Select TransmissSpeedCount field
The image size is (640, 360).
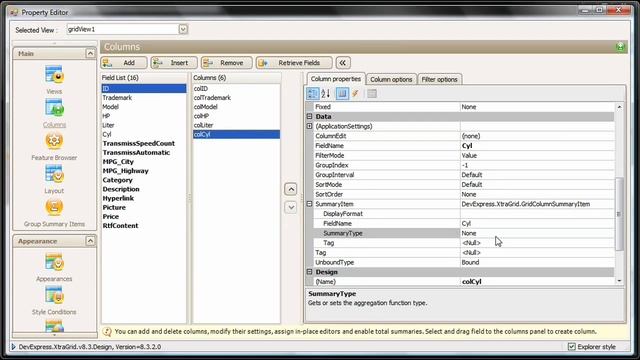(x=144, y=144)
